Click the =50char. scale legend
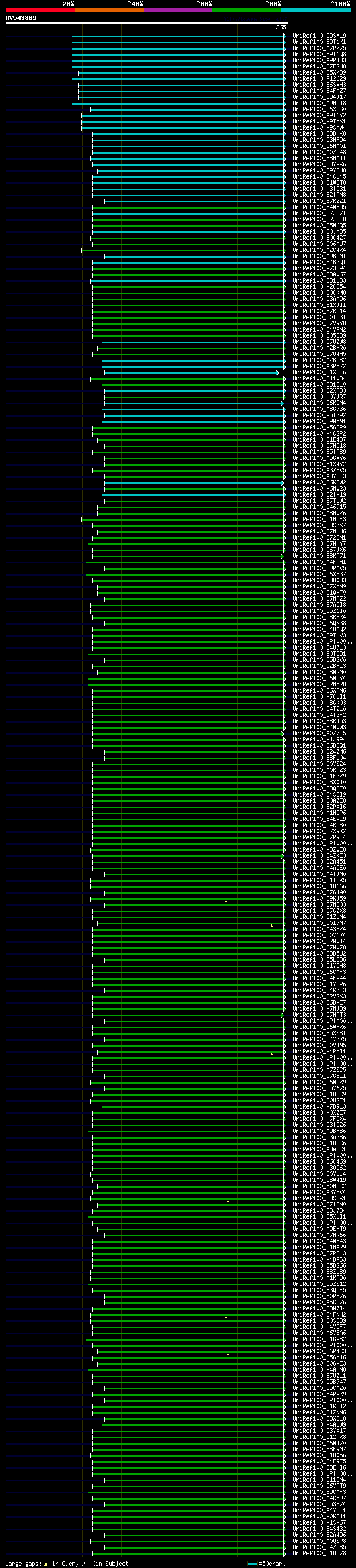Screen dimensions: 356x1568 point(266,1563)
